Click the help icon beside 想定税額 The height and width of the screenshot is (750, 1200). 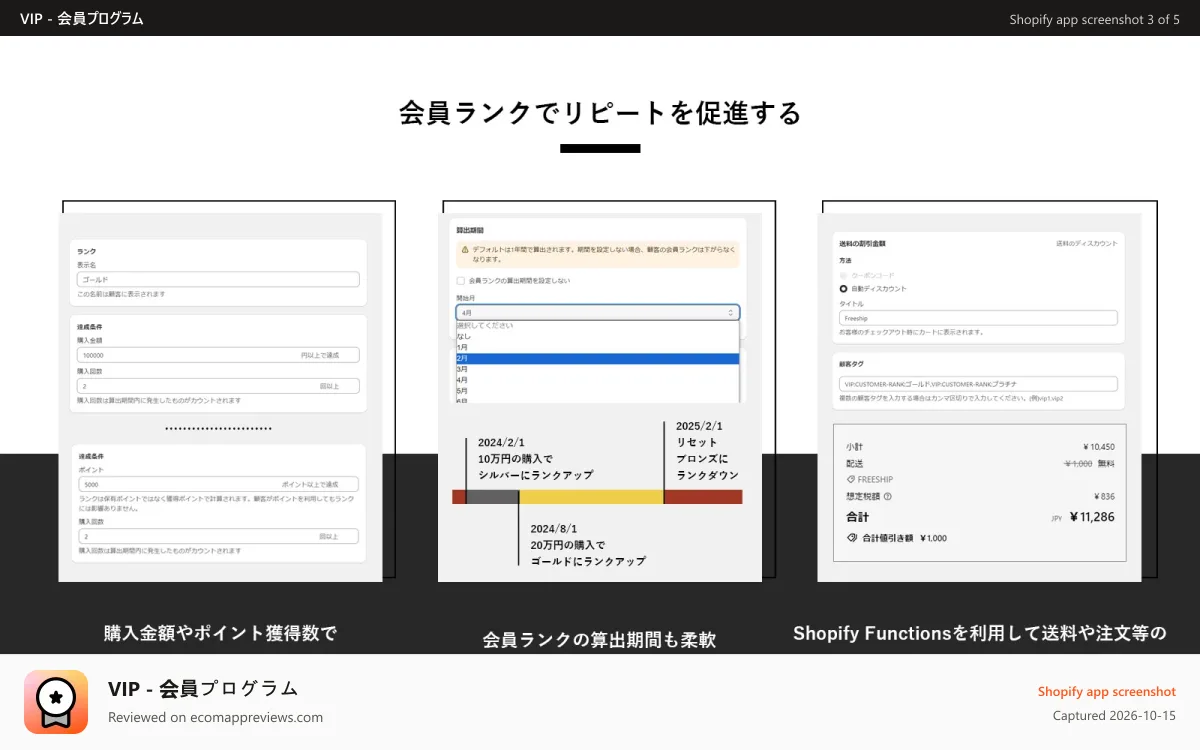tap(887, 496)
